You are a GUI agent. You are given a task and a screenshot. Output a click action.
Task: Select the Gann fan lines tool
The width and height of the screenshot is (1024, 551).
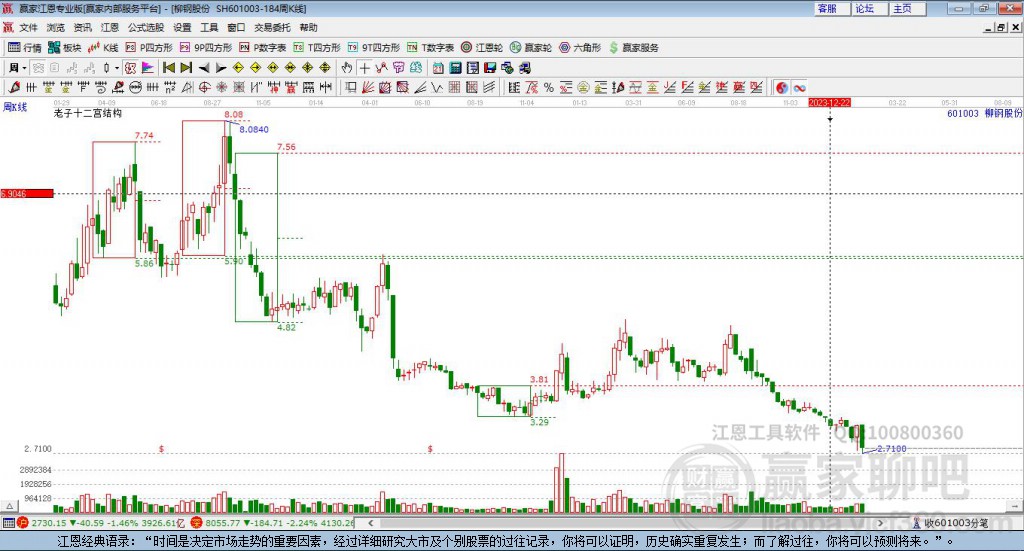368,87
